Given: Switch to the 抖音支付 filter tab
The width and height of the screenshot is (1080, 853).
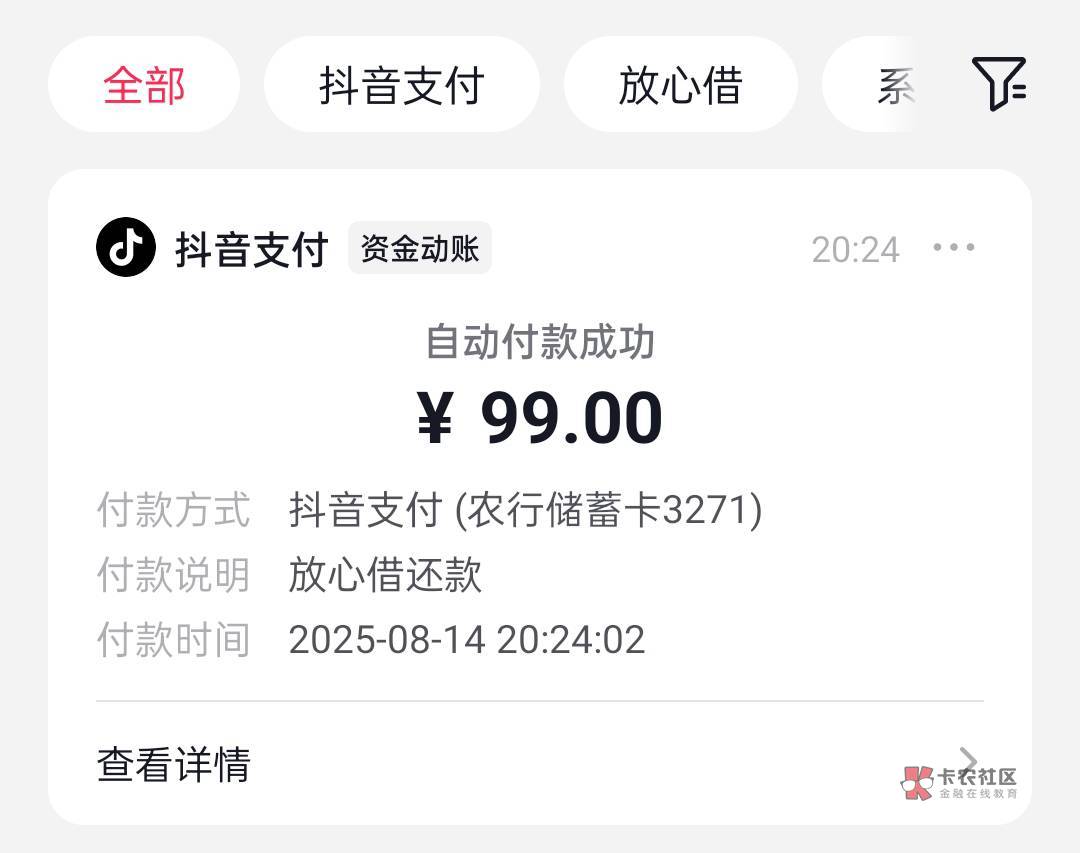Looking at the screenshot, I should pyautogui.click(x=401, y=85).
